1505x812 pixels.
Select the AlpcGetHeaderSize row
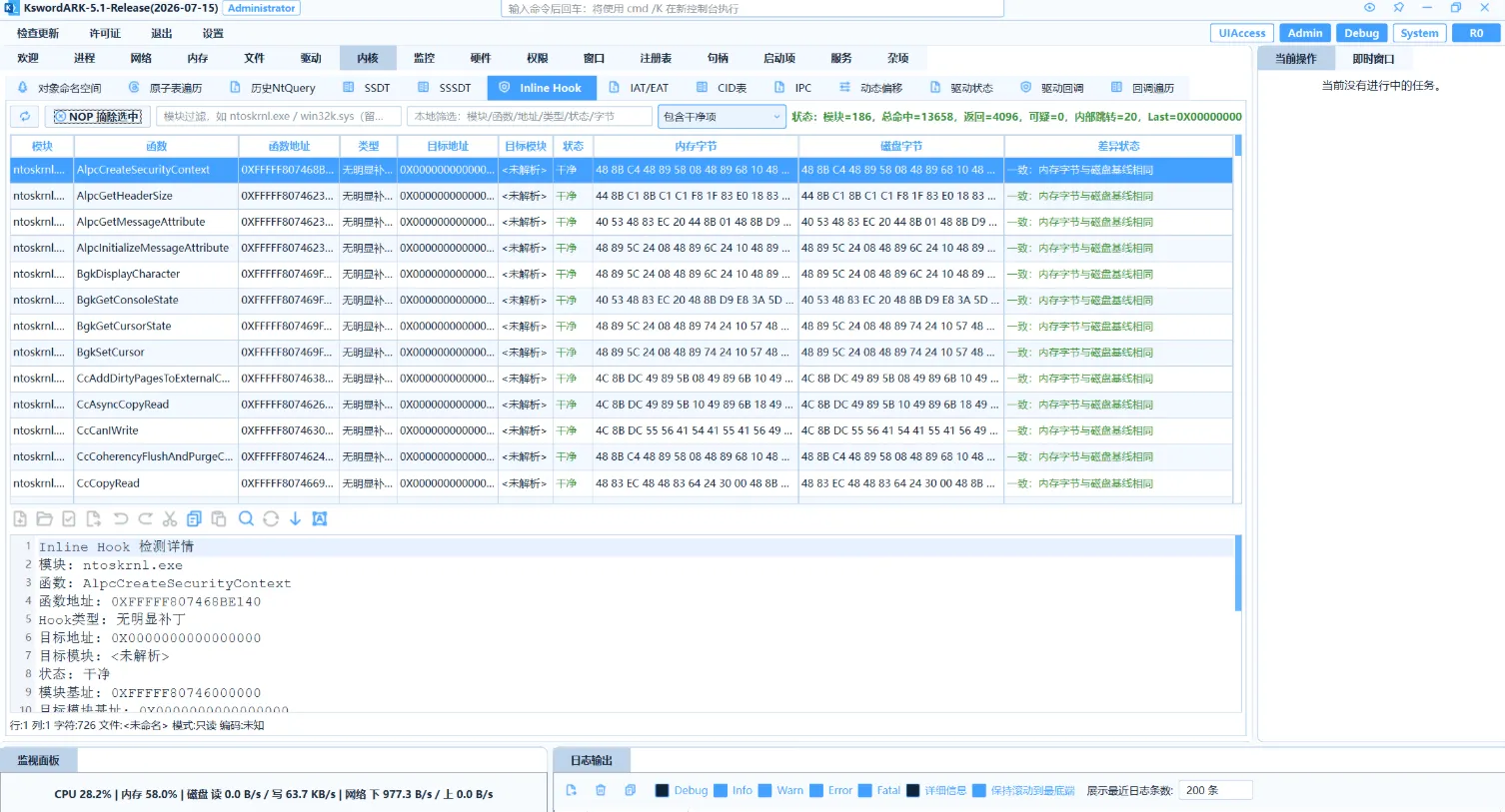pyautogui.click(x=621, y=196)
